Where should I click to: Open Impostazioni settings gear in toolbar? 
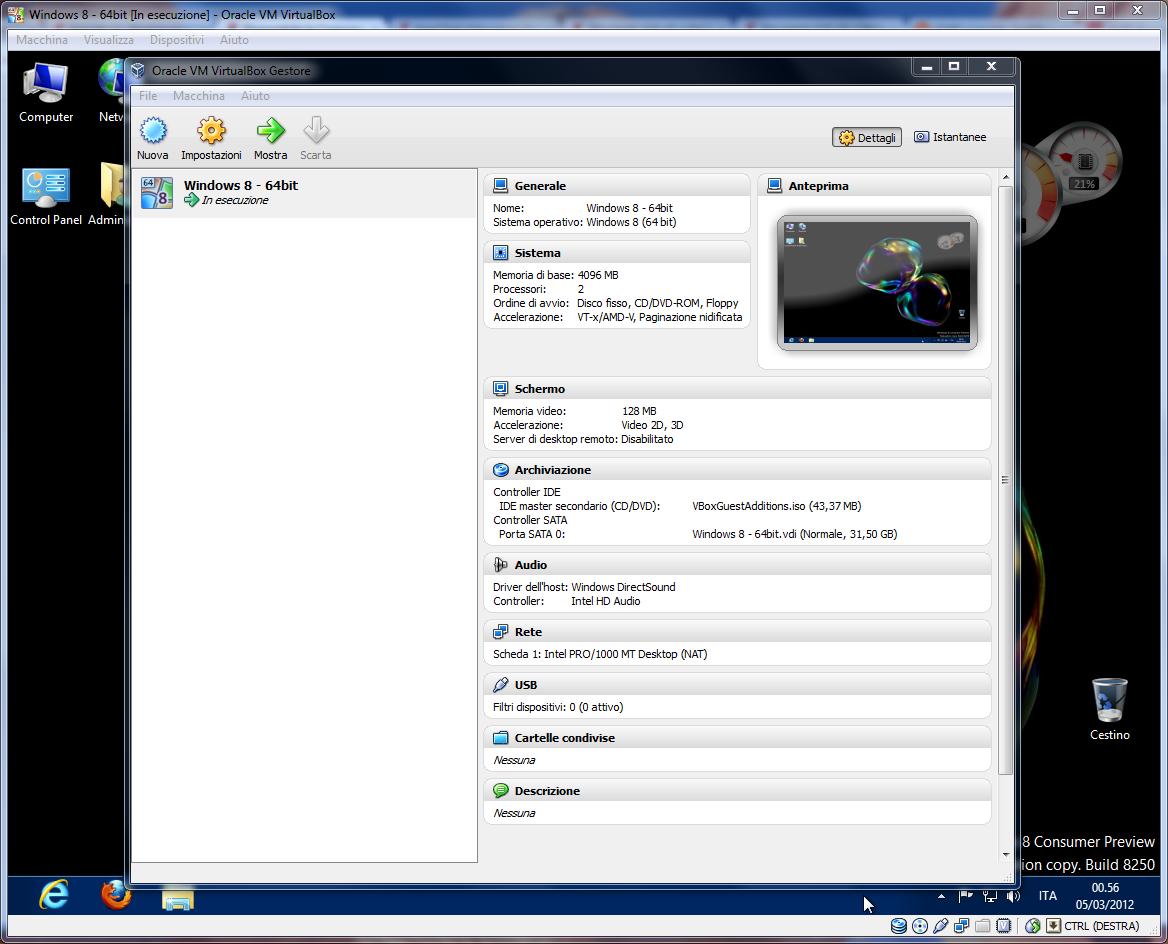coord(211,130)
